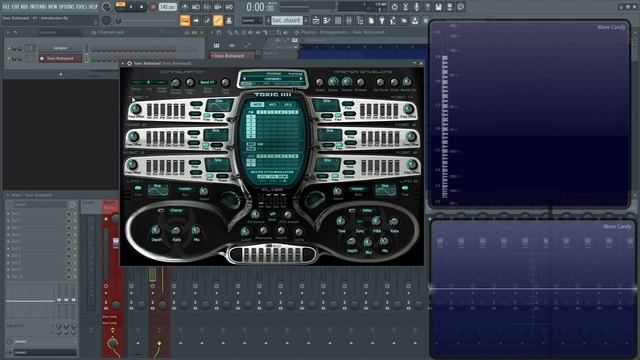
Task: Click the circular undo history icon
Action: click(x=394, y=7)
